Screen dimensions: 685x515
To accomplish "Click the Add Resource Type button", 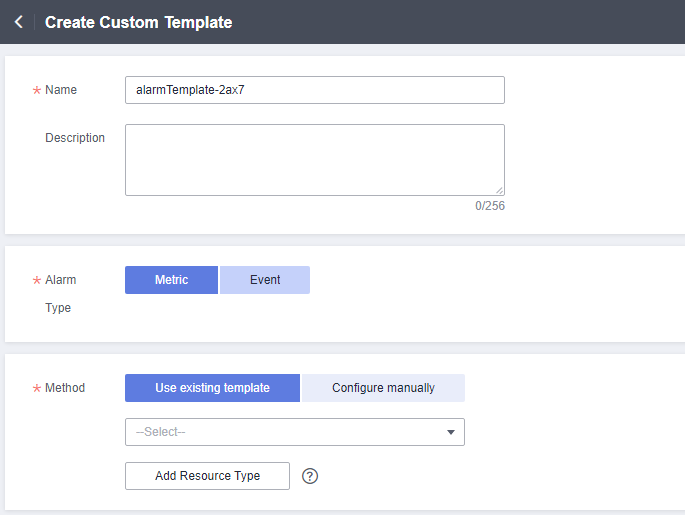I will pos(208,476).
